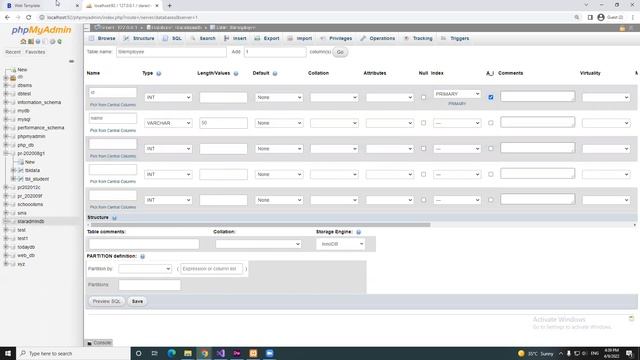Open the Browse tab
The height and width of the screenshot is (360, 640).
(102, 38)
